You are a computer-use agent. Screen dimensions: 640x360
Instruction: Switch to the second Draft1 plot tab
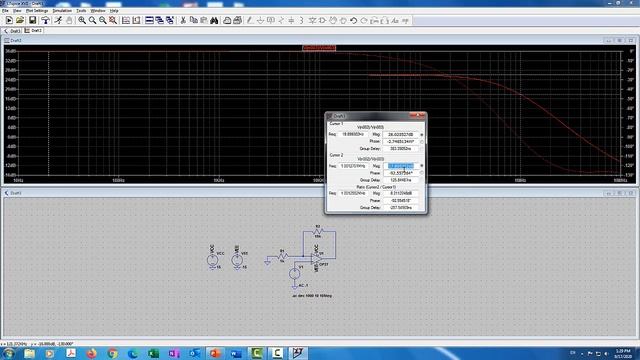33,31
